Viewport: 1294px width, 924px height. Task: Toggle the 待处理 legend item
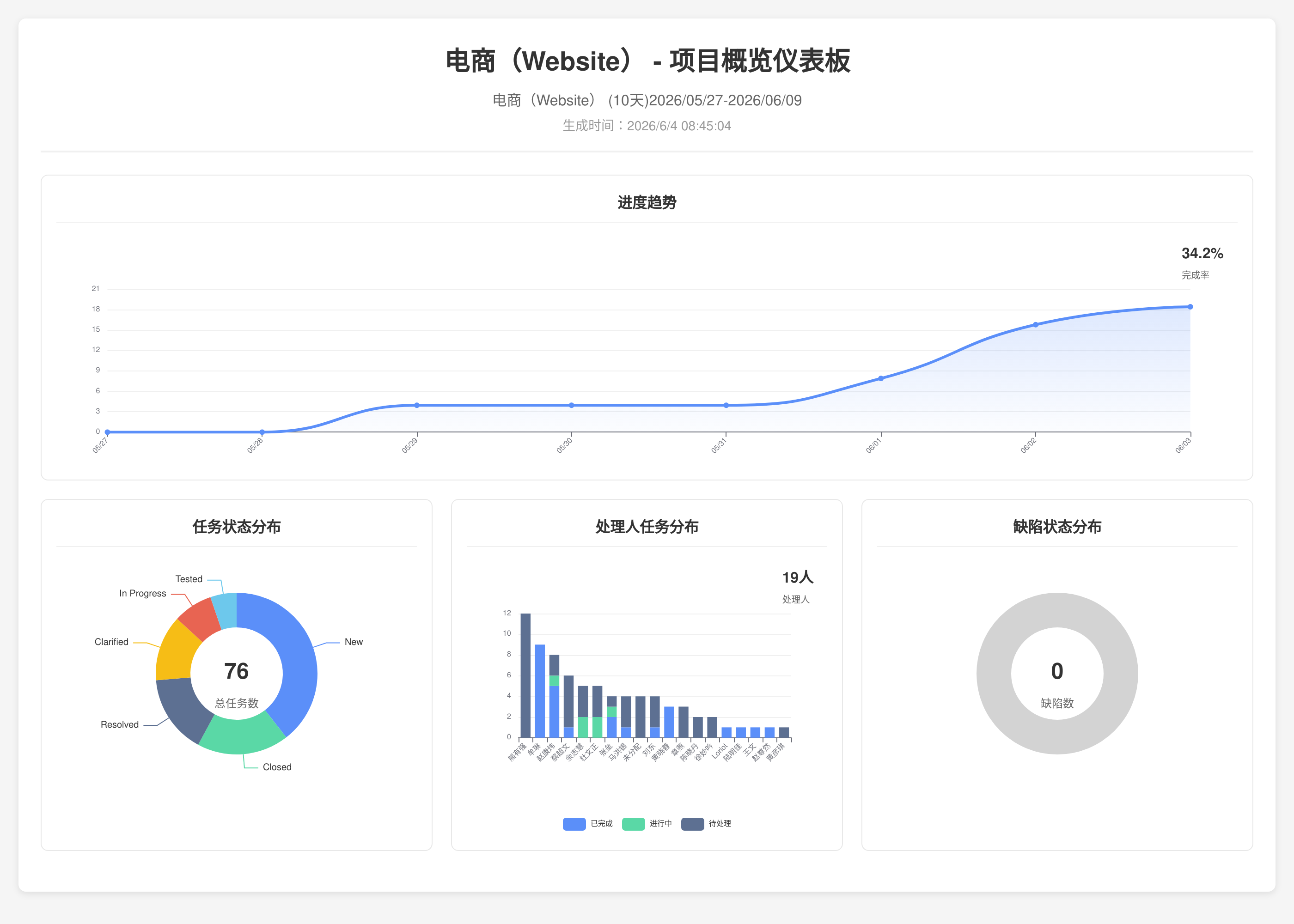coord(706,823)
